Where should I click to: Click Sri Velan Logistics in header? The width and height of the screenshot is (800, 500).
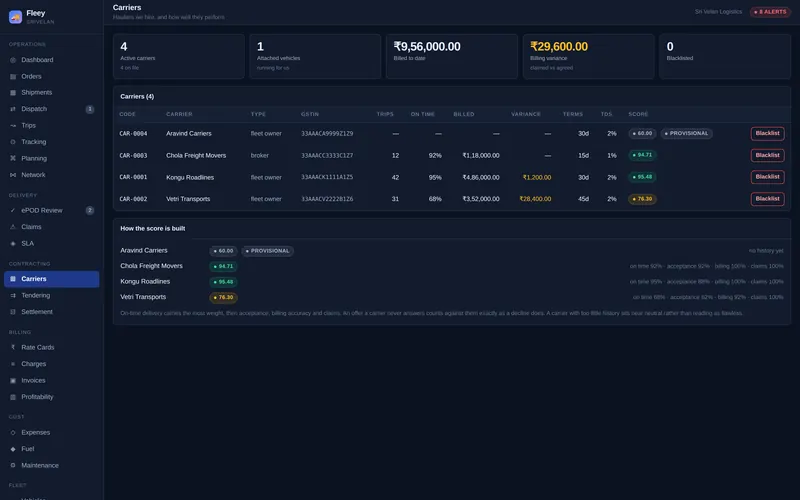pos(718,12)
